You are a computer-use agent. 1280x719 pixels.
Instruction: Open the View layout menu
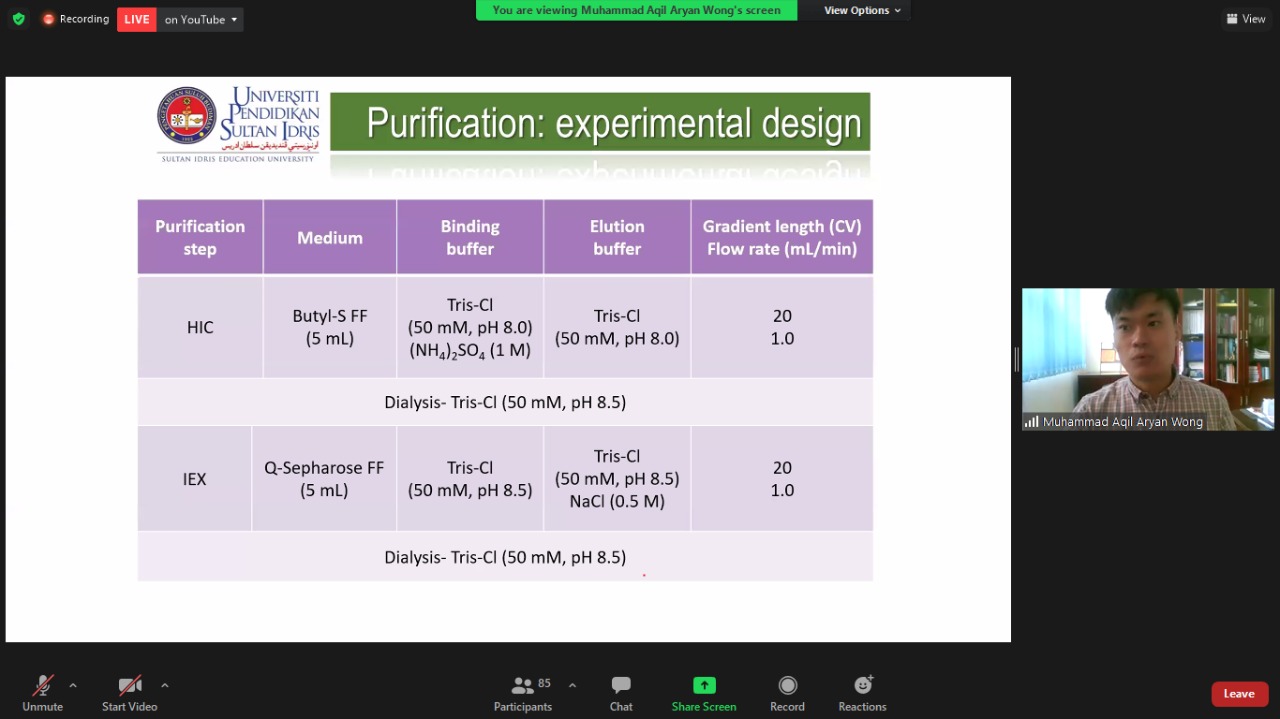(x=1246, y=19)
